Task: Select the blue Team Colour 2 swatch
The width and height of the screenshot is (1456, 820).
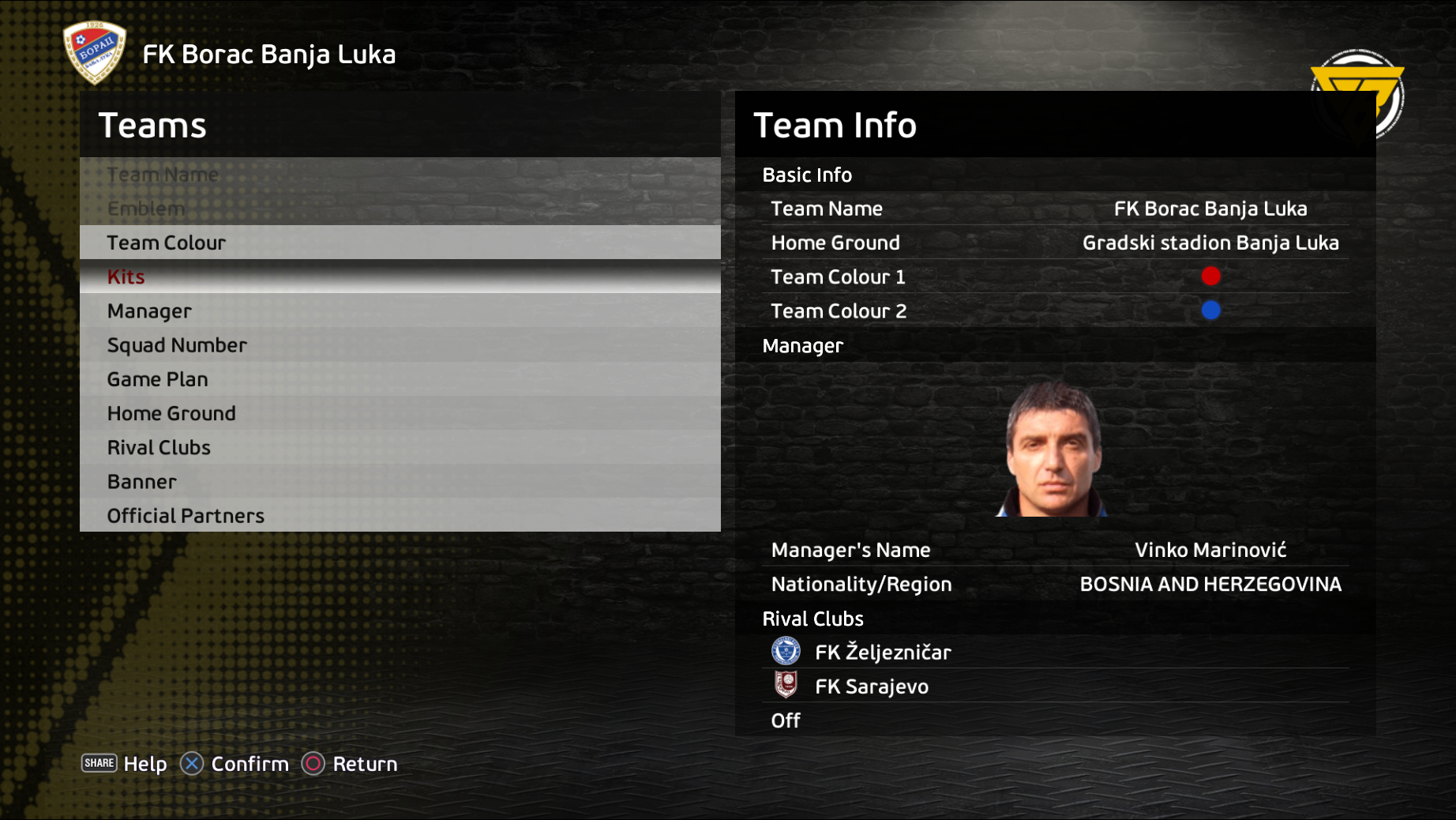Action: [x=1210, y=310]
